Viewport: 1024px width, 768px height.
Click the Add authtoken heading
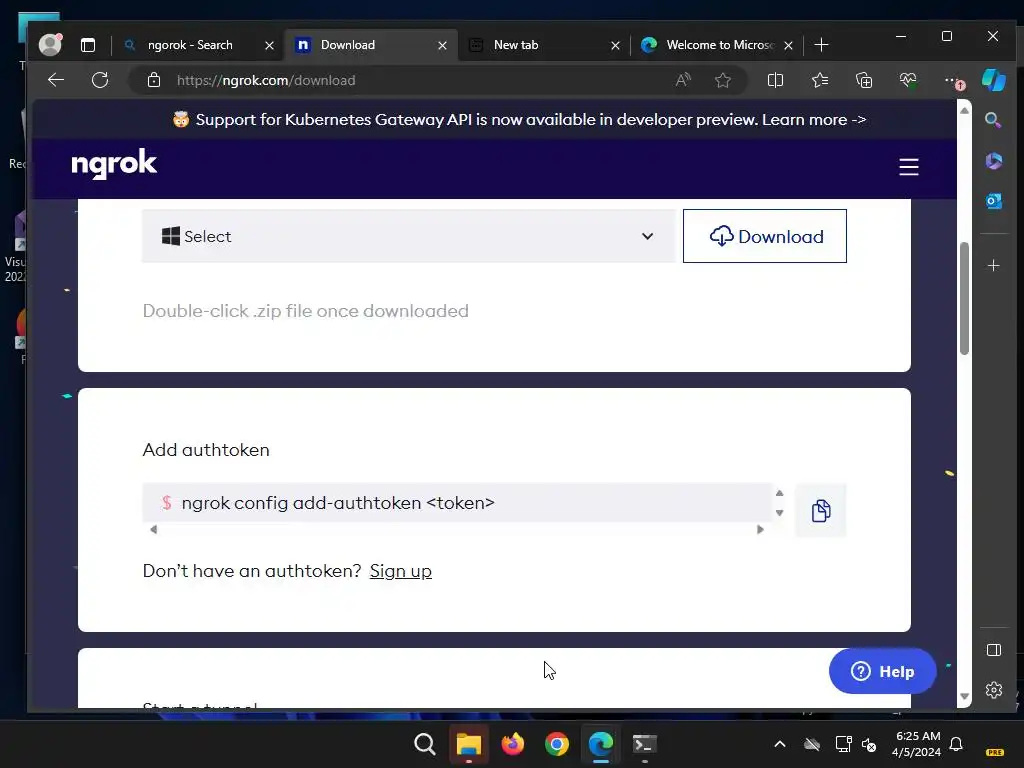tap(206, 450)
